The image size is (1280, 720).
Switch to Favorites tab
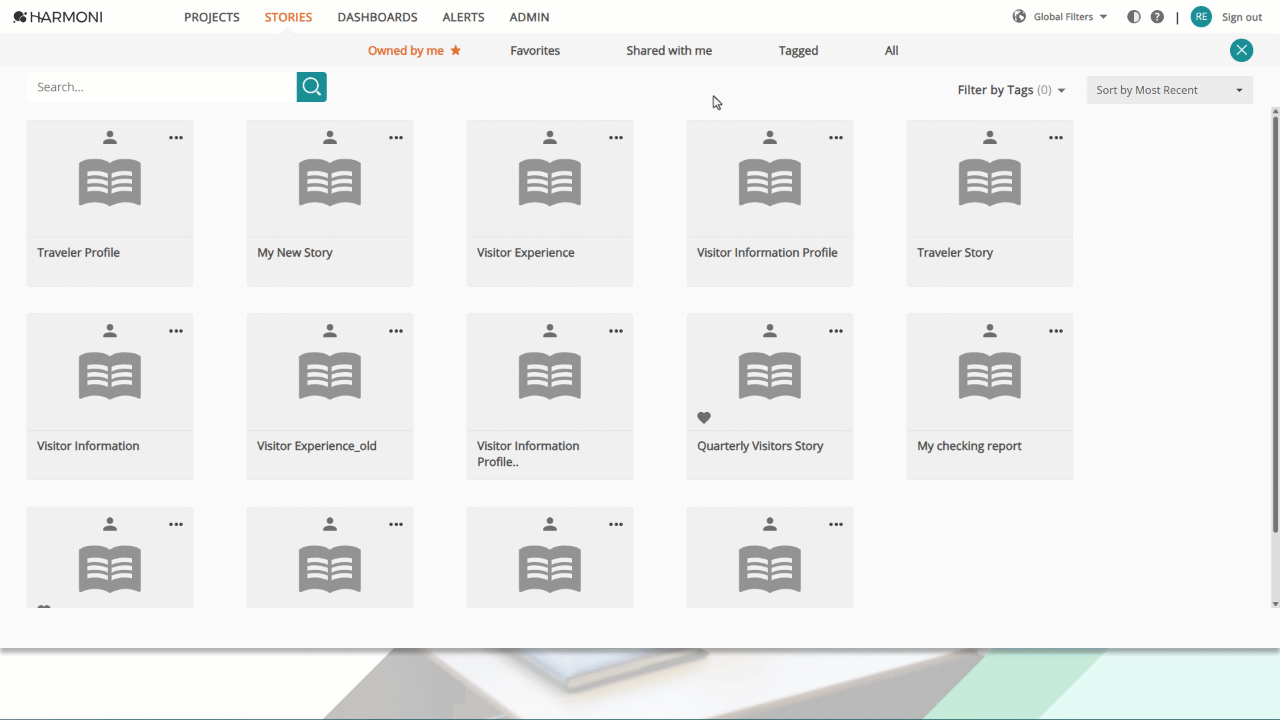click(535, 51)
